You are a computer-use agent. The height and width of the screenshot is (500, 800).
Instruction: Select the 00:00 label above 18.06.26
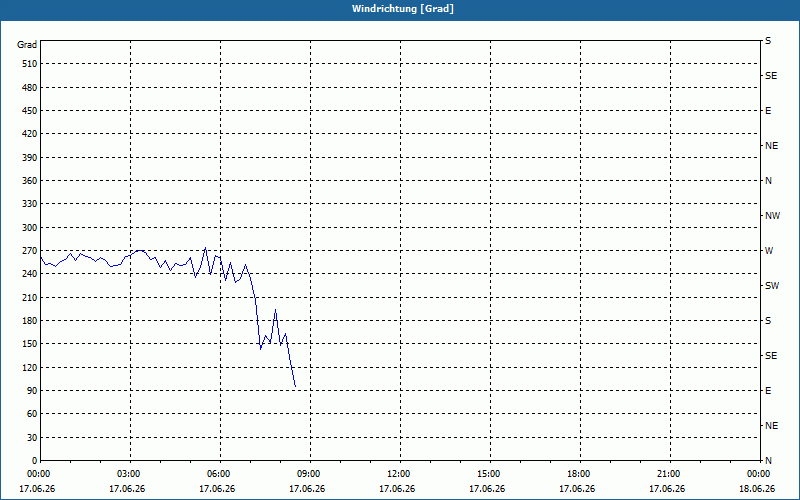click(x=759, y=474)
